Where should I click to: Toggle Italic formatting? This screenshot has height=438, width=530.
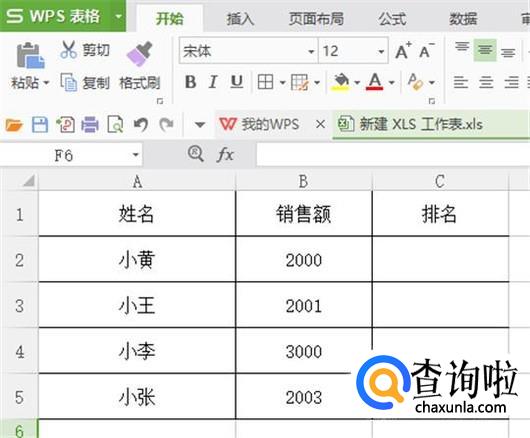tap(213, 82)
